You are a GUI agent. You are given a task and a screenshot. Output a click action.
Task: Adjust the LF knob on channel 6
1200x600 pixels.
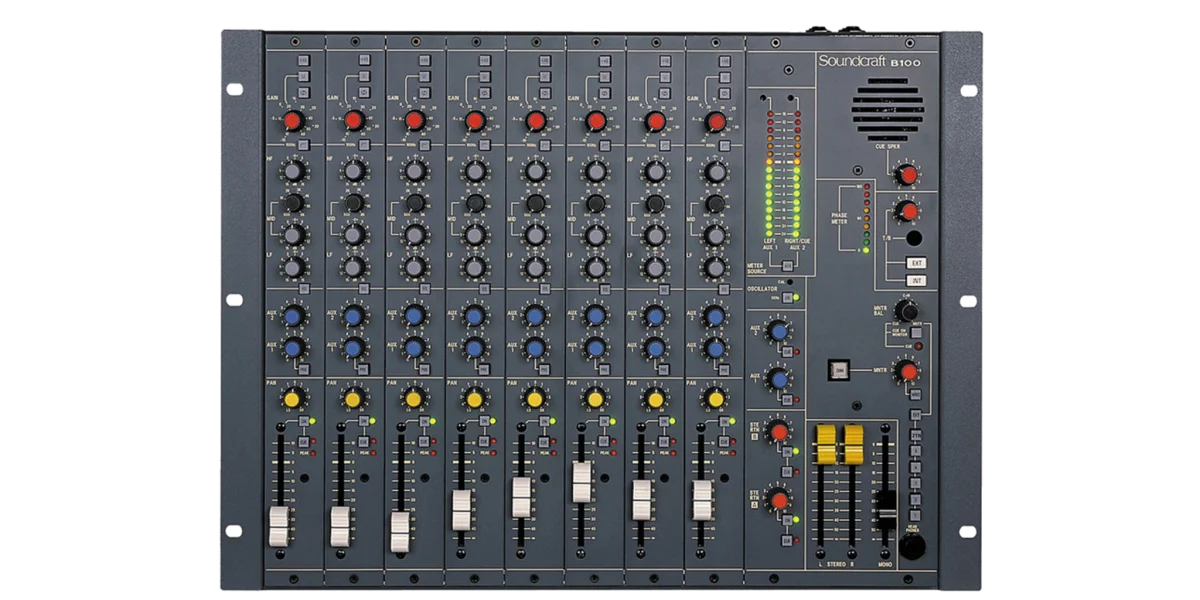[x=595, y=267]
